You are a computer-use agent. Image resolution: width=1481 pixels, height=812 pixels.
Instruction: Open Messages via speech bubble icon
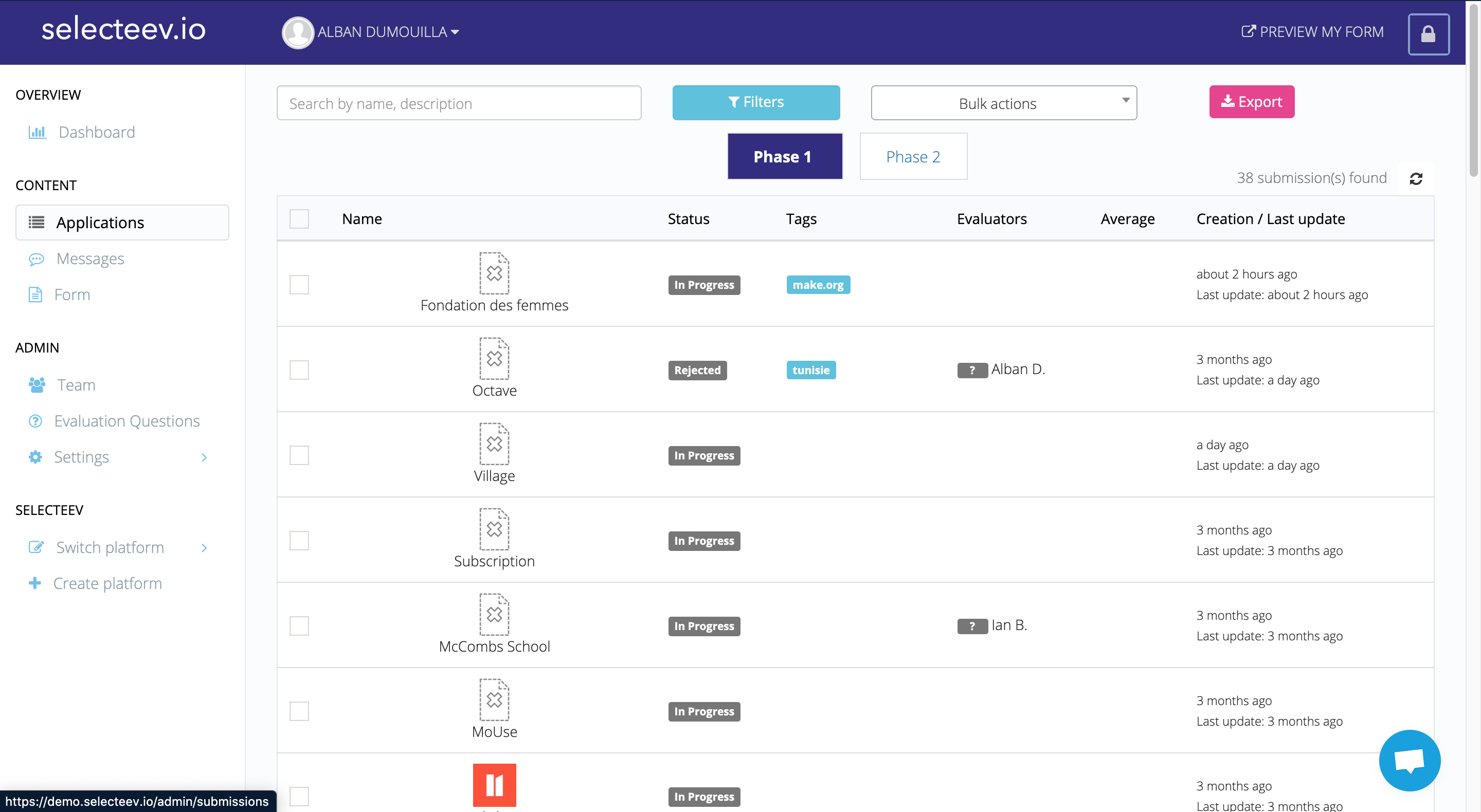tap(36, 259)
